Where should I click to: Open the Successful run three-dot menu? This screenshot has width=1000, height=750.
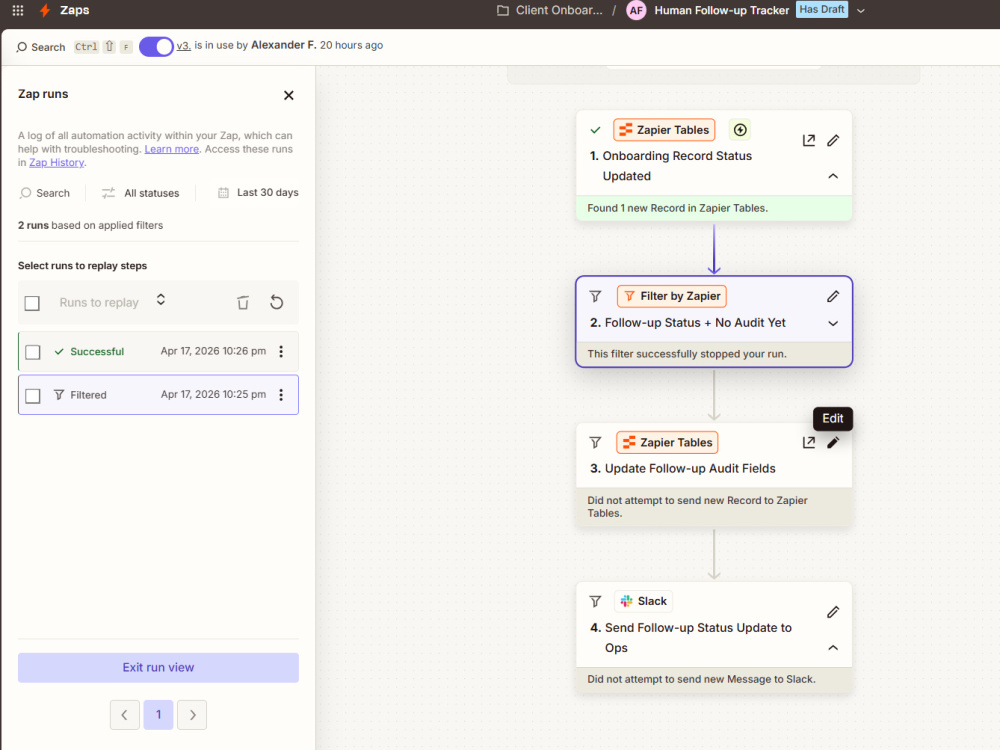(x=281, y=351)
